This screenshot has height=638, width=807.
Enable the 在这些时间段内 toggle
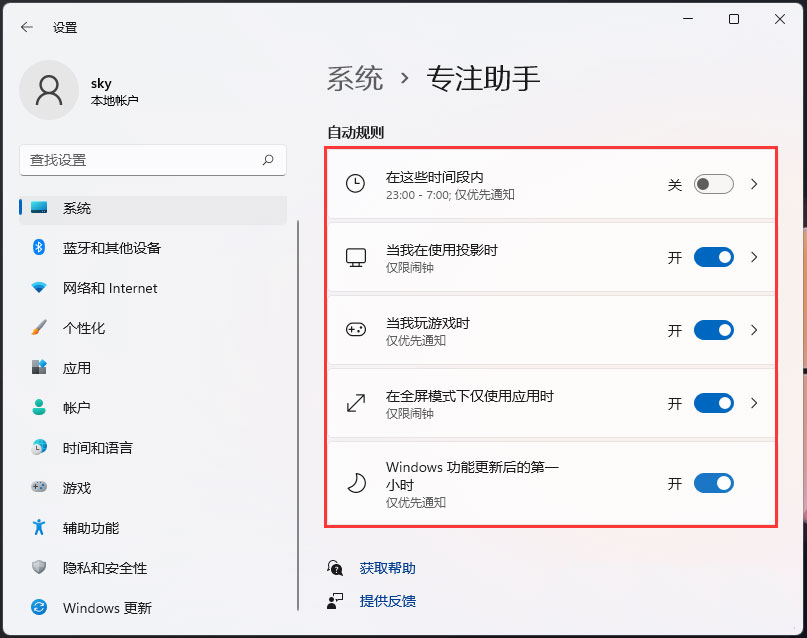point(714,184)
